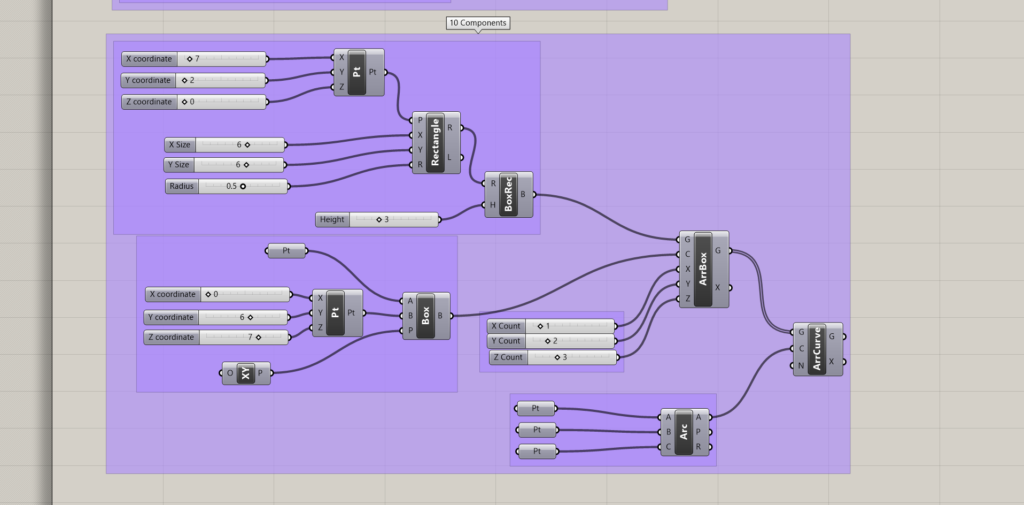Select the Y coordinate slider showing 2
Screen dimensions: 1024x505
pos(194,80)
